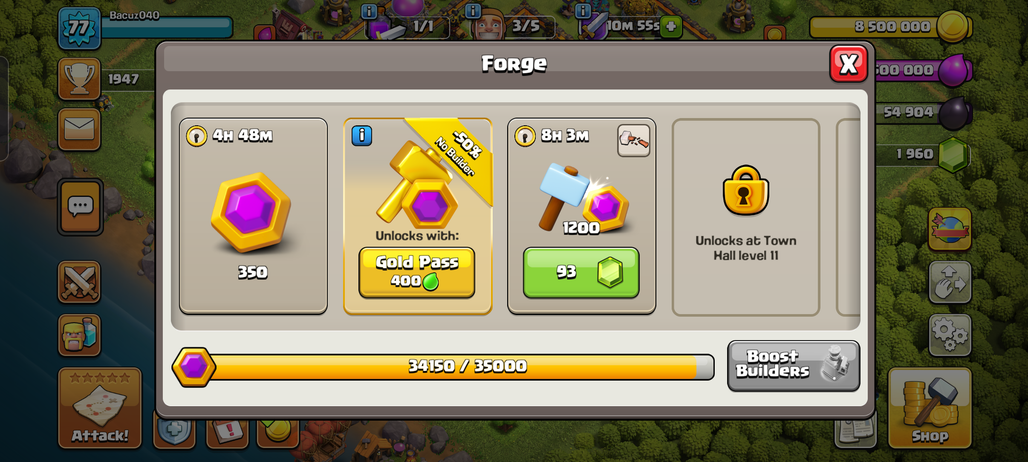Image resolution: width=1028 pixels, height=462 pixels.
Task: Finish crafting for 93 gems
Action: click(x=581, y=272)
